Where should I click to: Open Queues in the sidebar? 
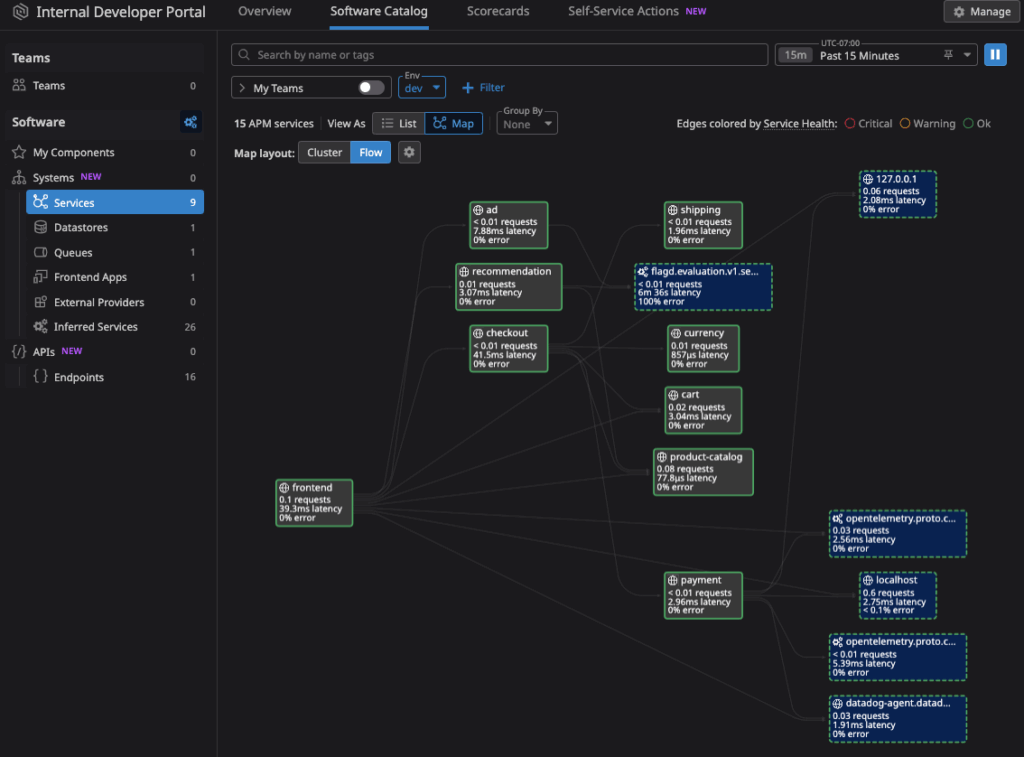point(72,253)
